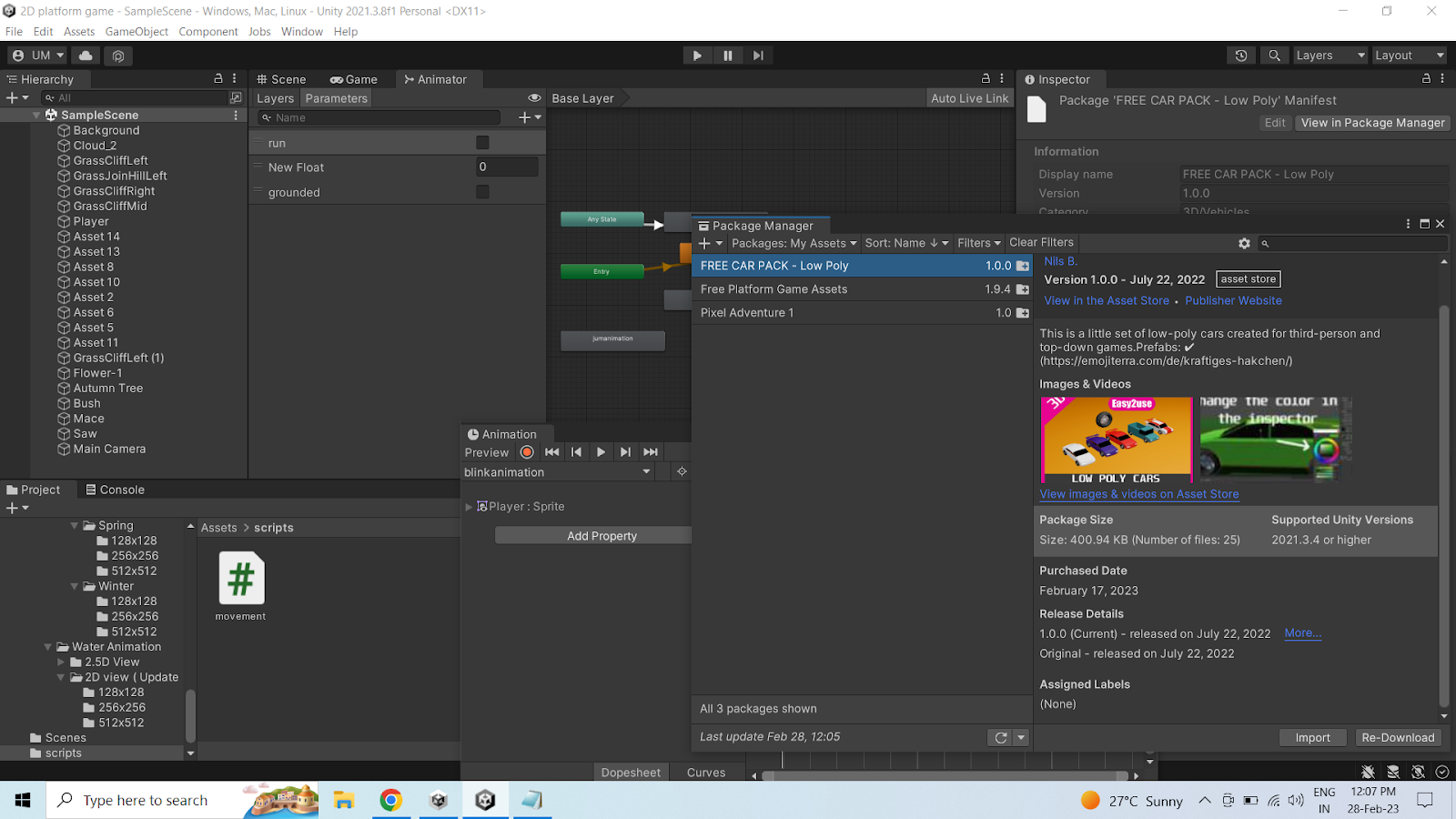Click the Windows Start button
The image size is (1456, 819).
coord(23,800)
